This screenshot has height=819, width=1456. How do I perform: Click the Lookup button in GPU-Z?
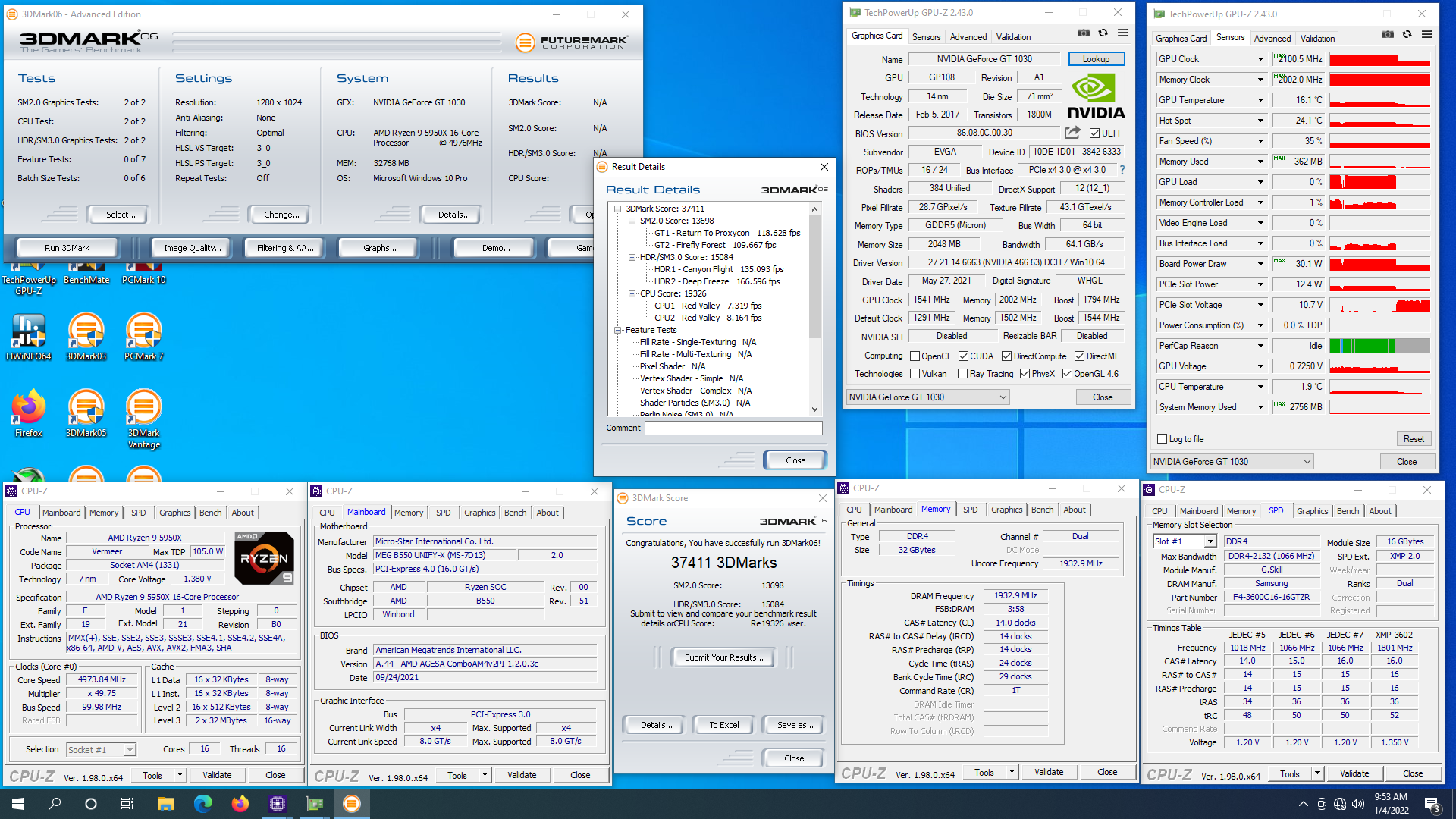1096,59
